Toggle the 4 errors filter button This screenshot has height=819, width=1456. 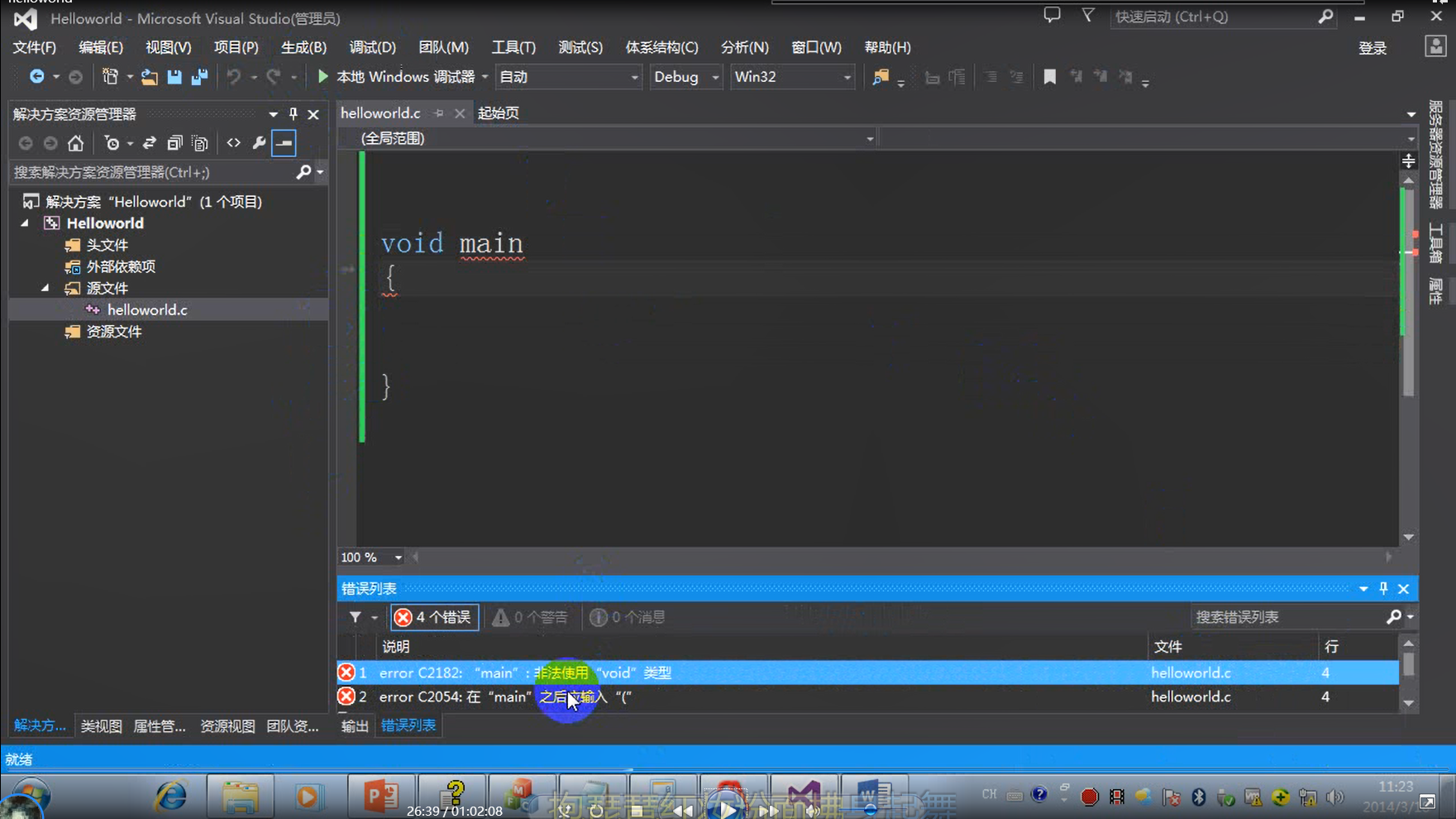click(x=434, y=617)
